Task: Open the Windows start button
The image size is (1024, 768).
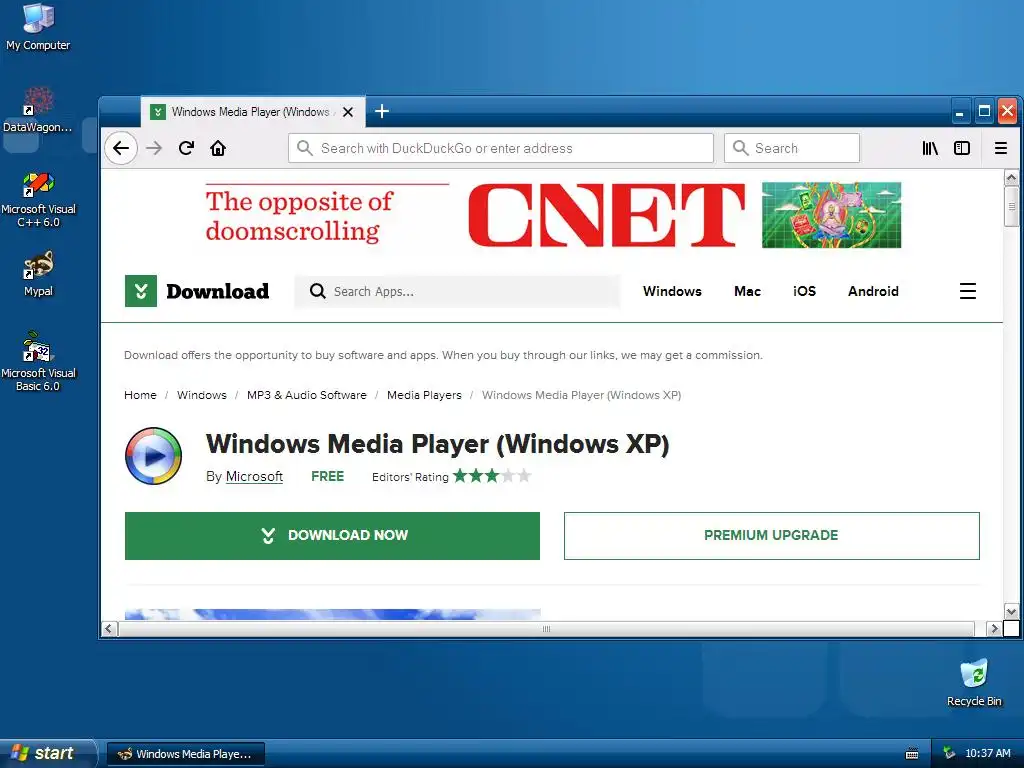Action: pyautogui.click(x=47, y=753)
